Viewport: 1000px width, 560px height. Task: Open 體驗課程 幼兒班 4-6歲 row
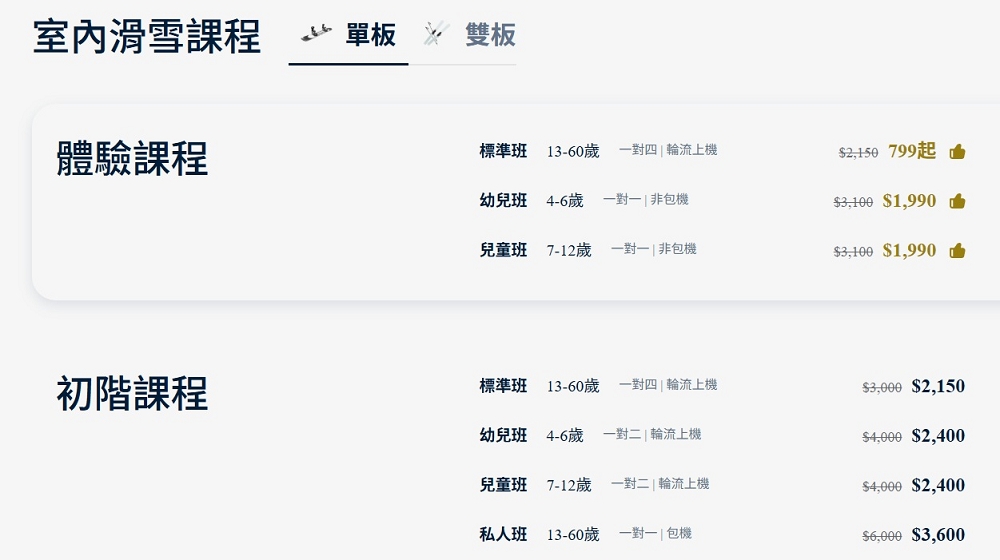click(x=503, y=200)
